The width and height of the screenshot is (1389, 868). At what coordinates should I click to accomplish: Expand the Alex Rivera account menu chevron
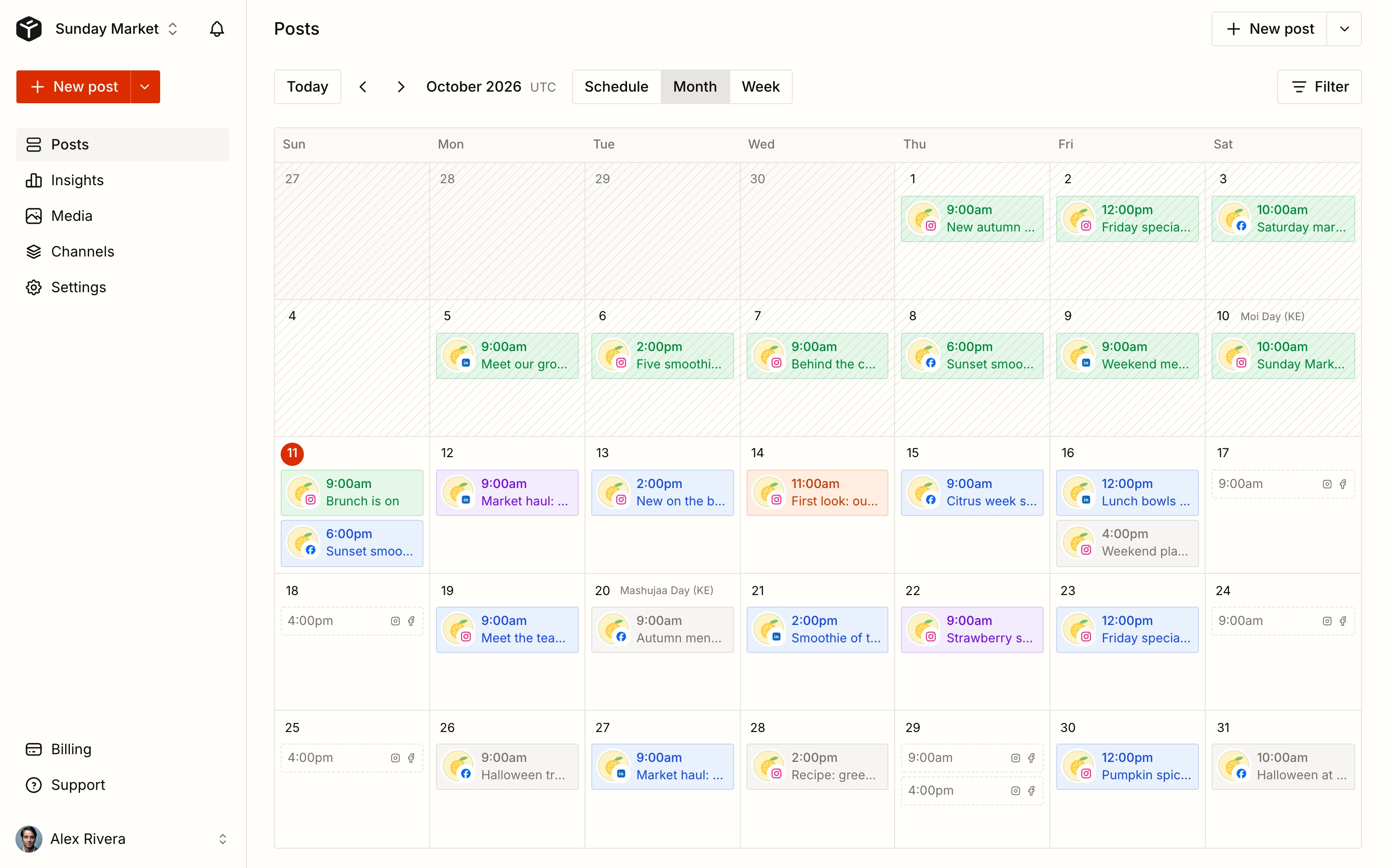[x=223, y=839]
